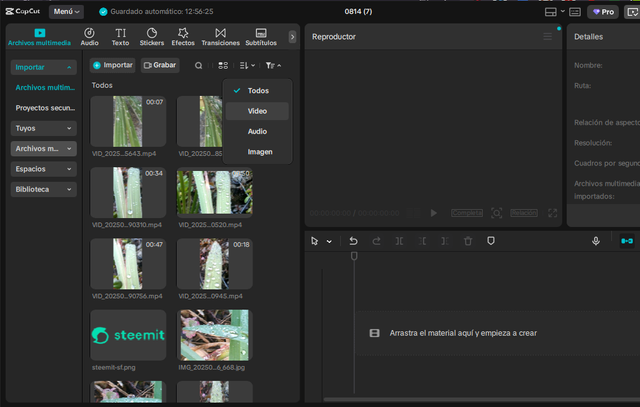Switch to the Audio tab
640x407 pixels.
(89, 37)
